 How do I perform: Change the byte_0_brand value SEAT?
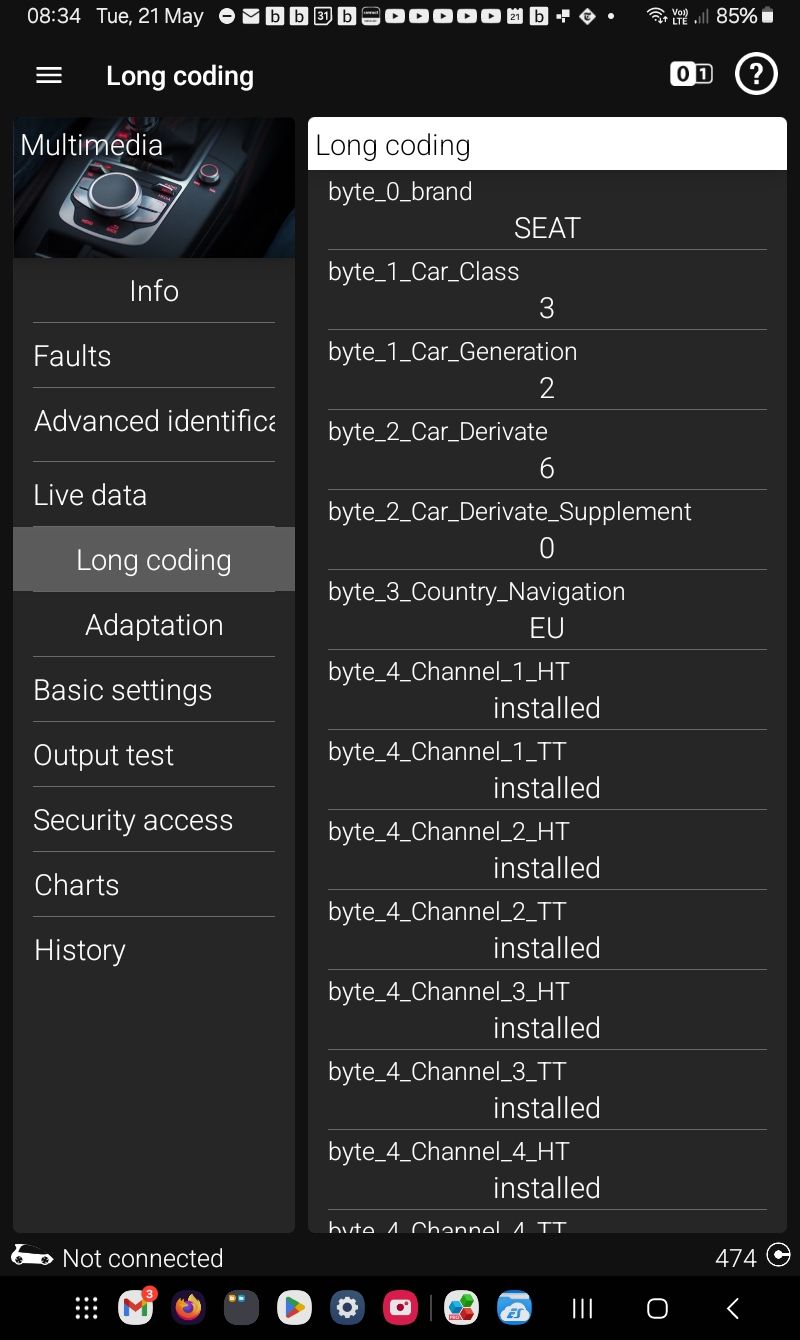point(546,228)
